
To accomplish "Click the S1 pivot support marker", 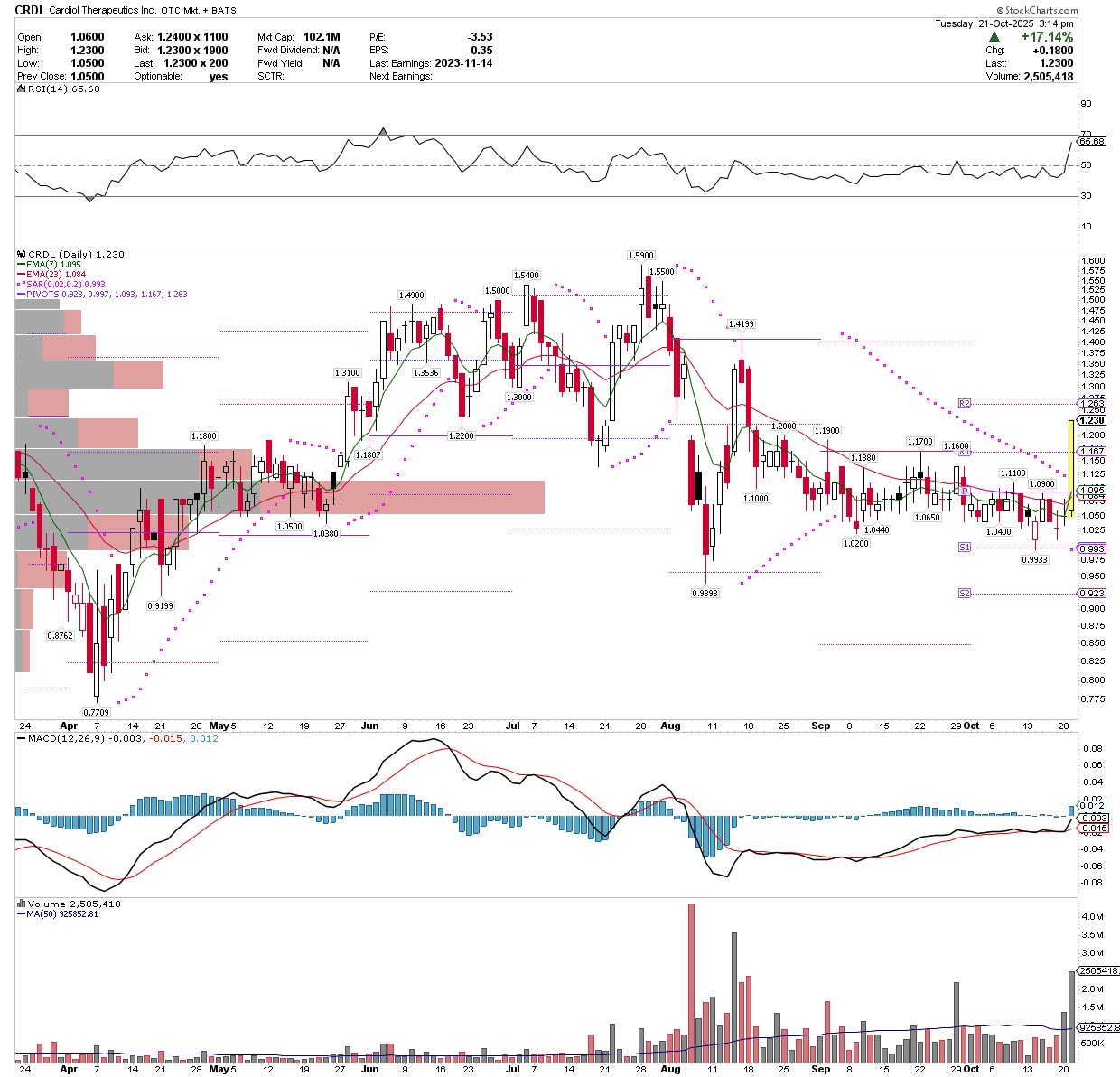I will click(964, 548).
